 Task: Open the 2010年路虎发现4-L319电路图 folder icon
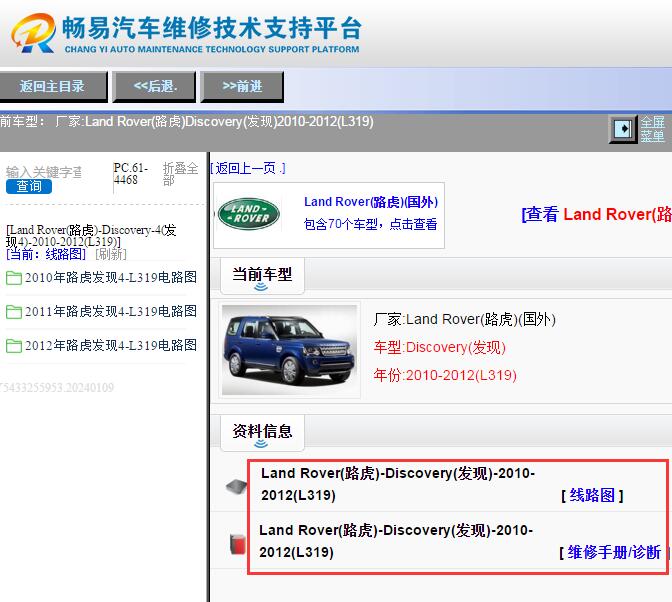coord(14,278)
